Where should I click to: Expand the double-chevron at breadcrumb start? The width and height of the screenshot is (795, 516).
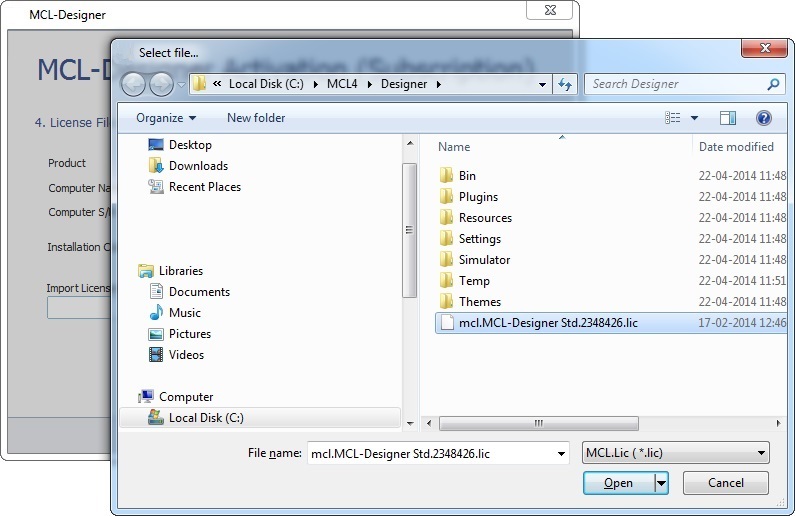click(x=217, y=84)
